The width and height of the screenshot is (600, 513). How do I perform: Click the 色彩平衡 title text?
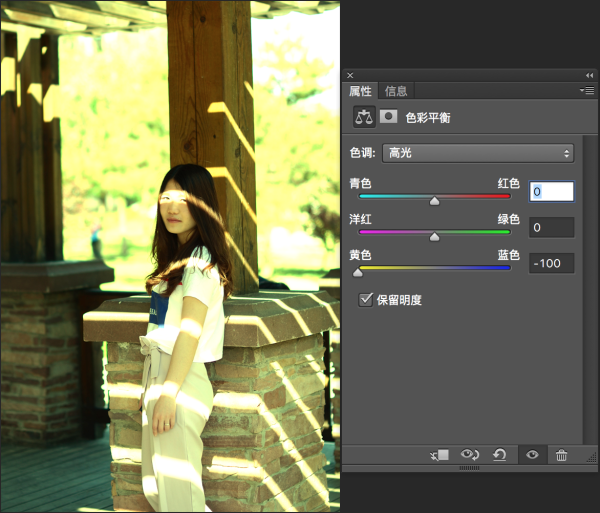428,117
